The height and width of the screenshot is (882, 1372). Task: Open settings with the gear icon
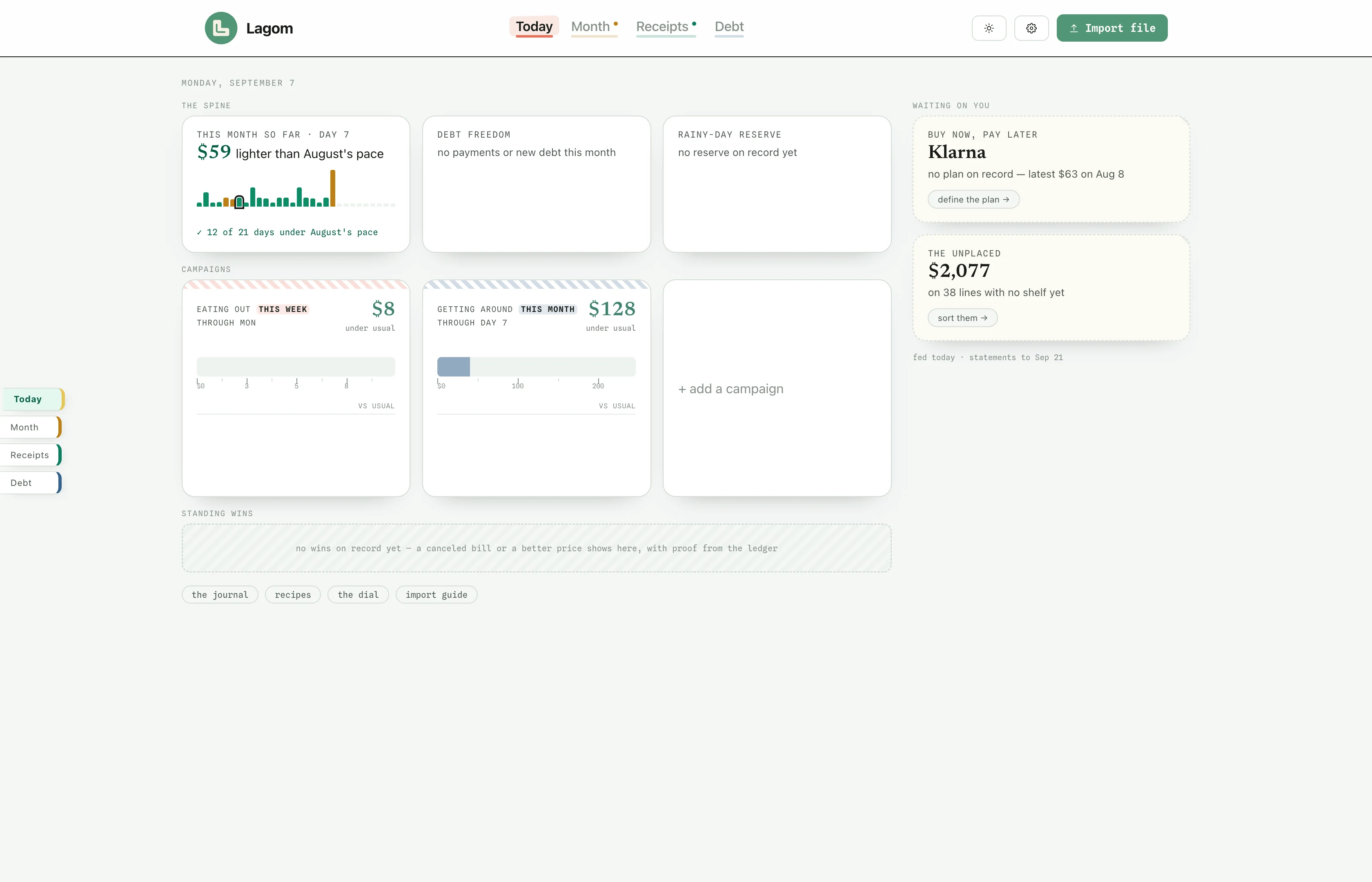[1031, 28]
